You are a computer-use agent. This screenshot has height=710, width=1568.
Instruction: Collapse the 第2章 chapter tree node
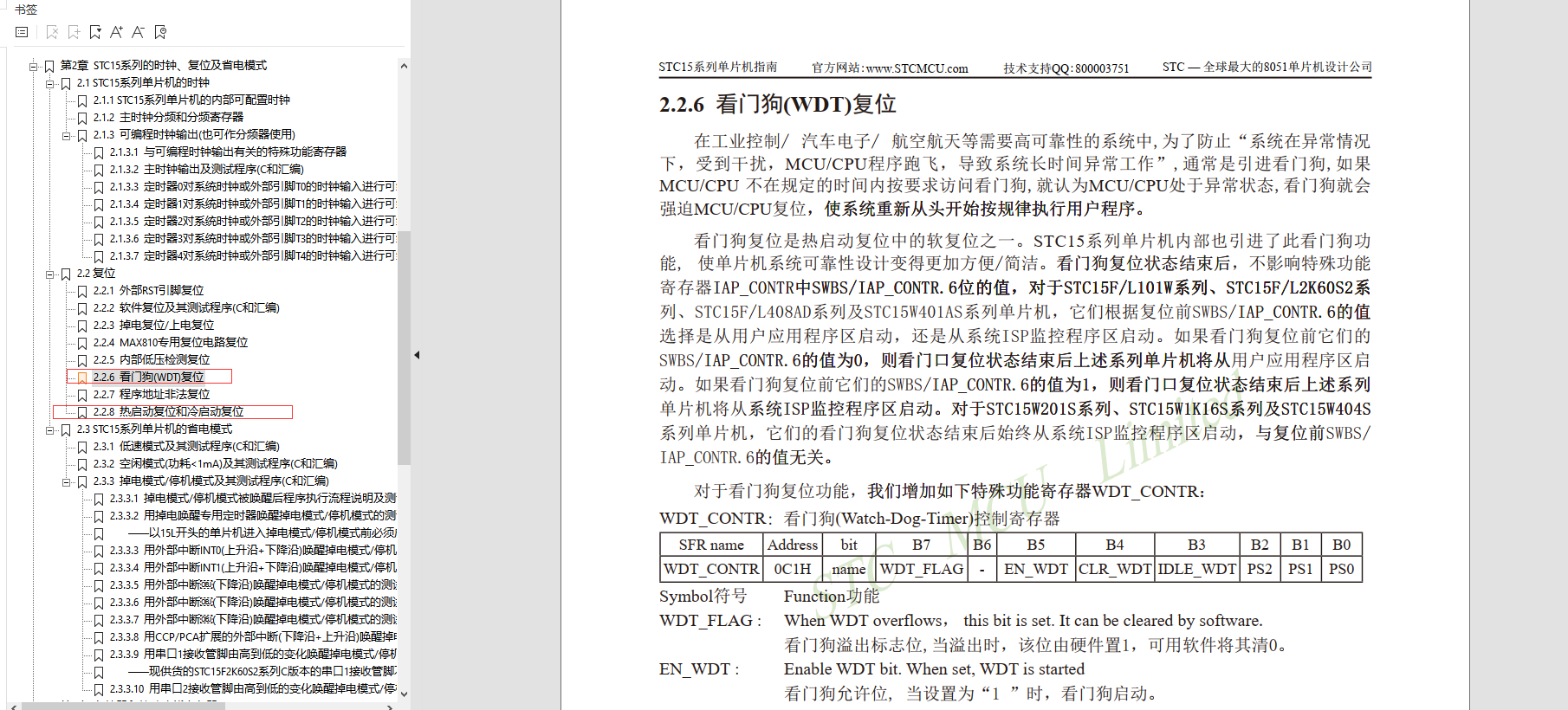[34, 66]
